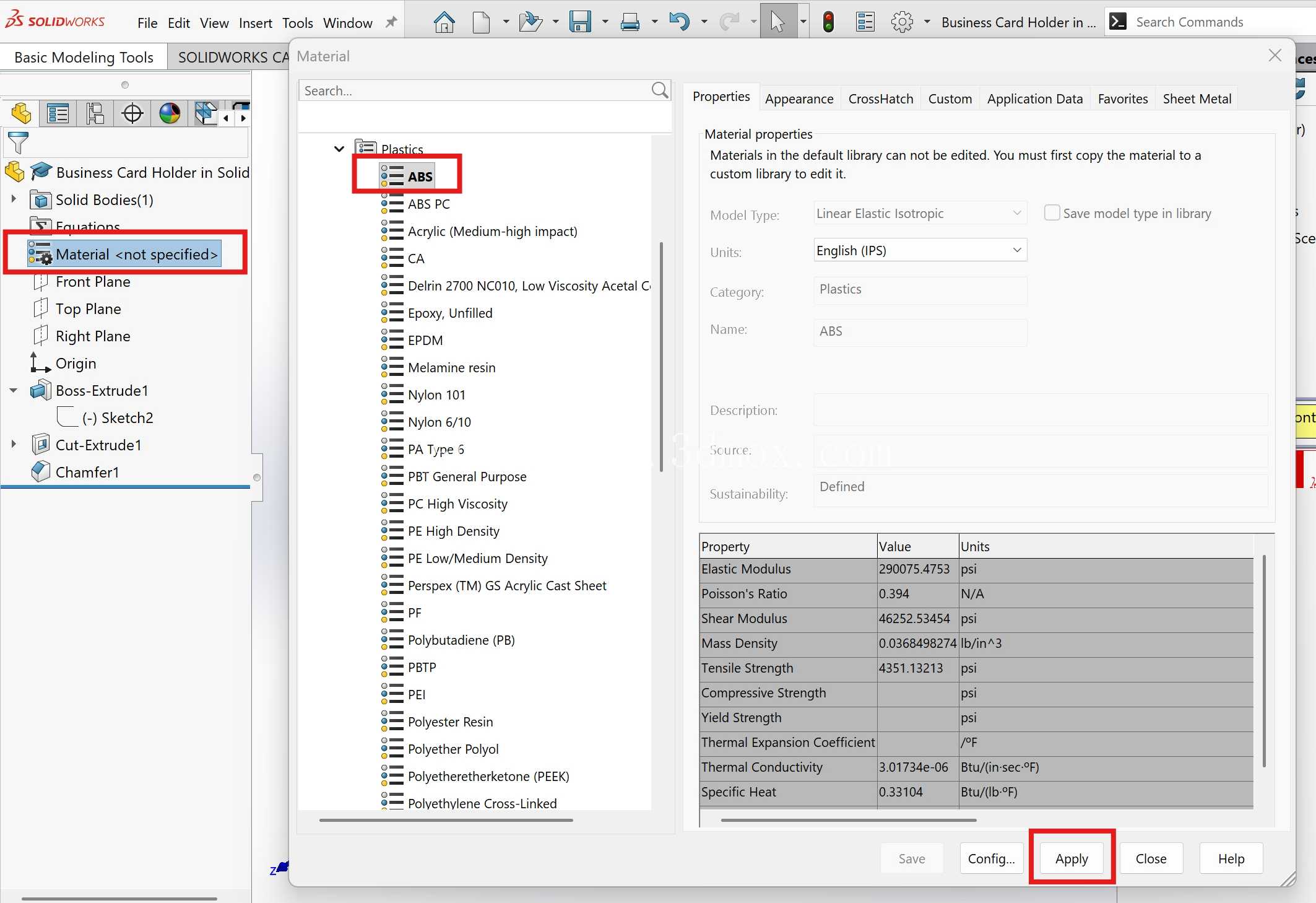The height and width of the screenshot is (903, 1316).
Task: Switch to the Appearance tab
Action: 799,98
